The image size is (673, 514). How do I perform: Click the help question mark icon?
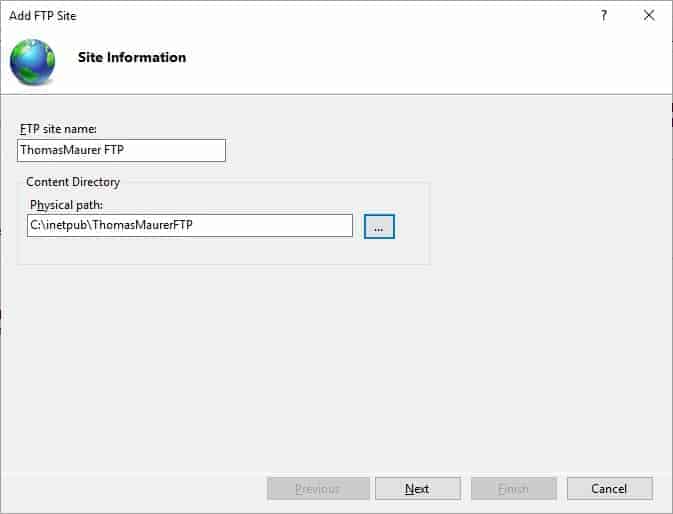point(603,16)
